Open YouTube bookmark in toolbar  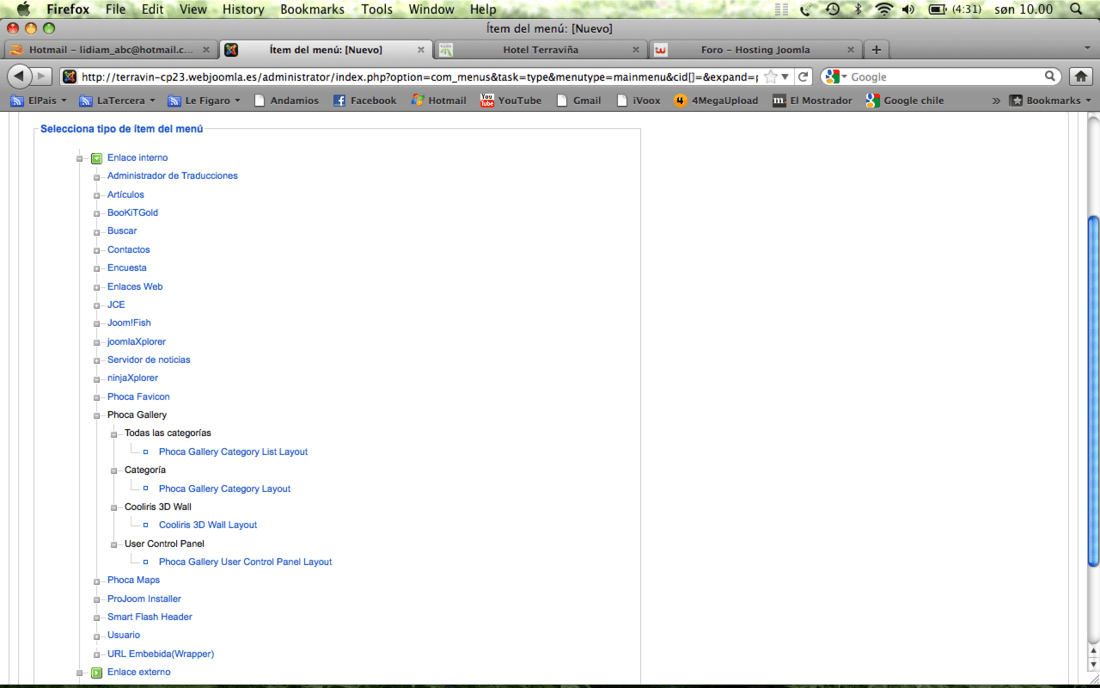click(511, 100)
